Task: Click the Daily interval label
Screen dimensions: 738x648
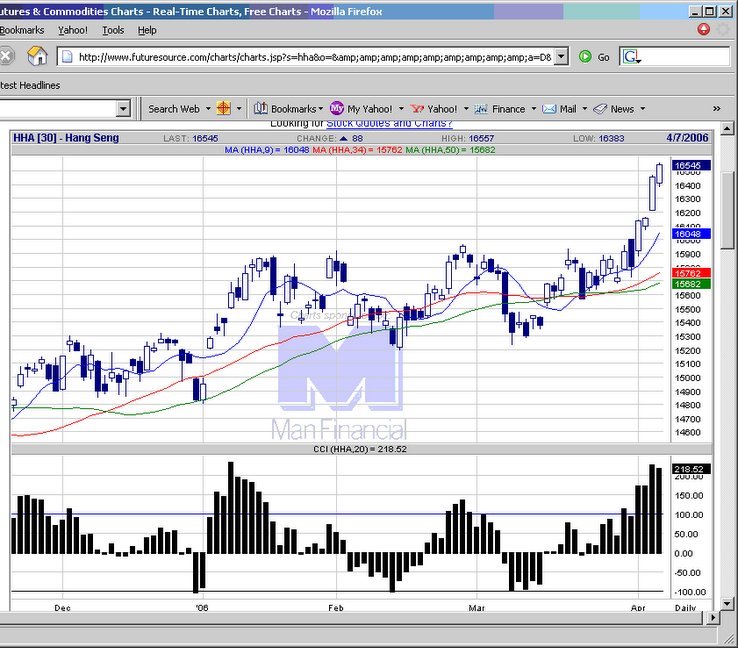Action: 685,608
